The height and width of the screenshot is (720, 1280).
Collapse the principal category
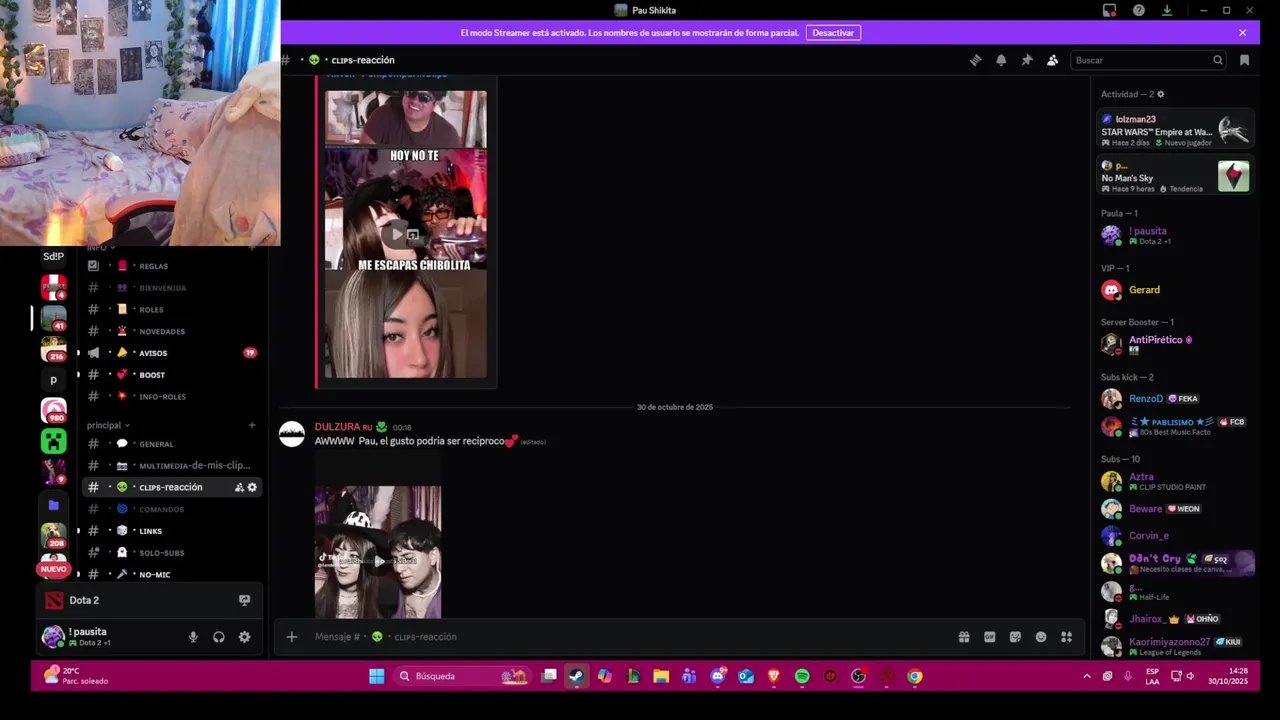(108, 425)
